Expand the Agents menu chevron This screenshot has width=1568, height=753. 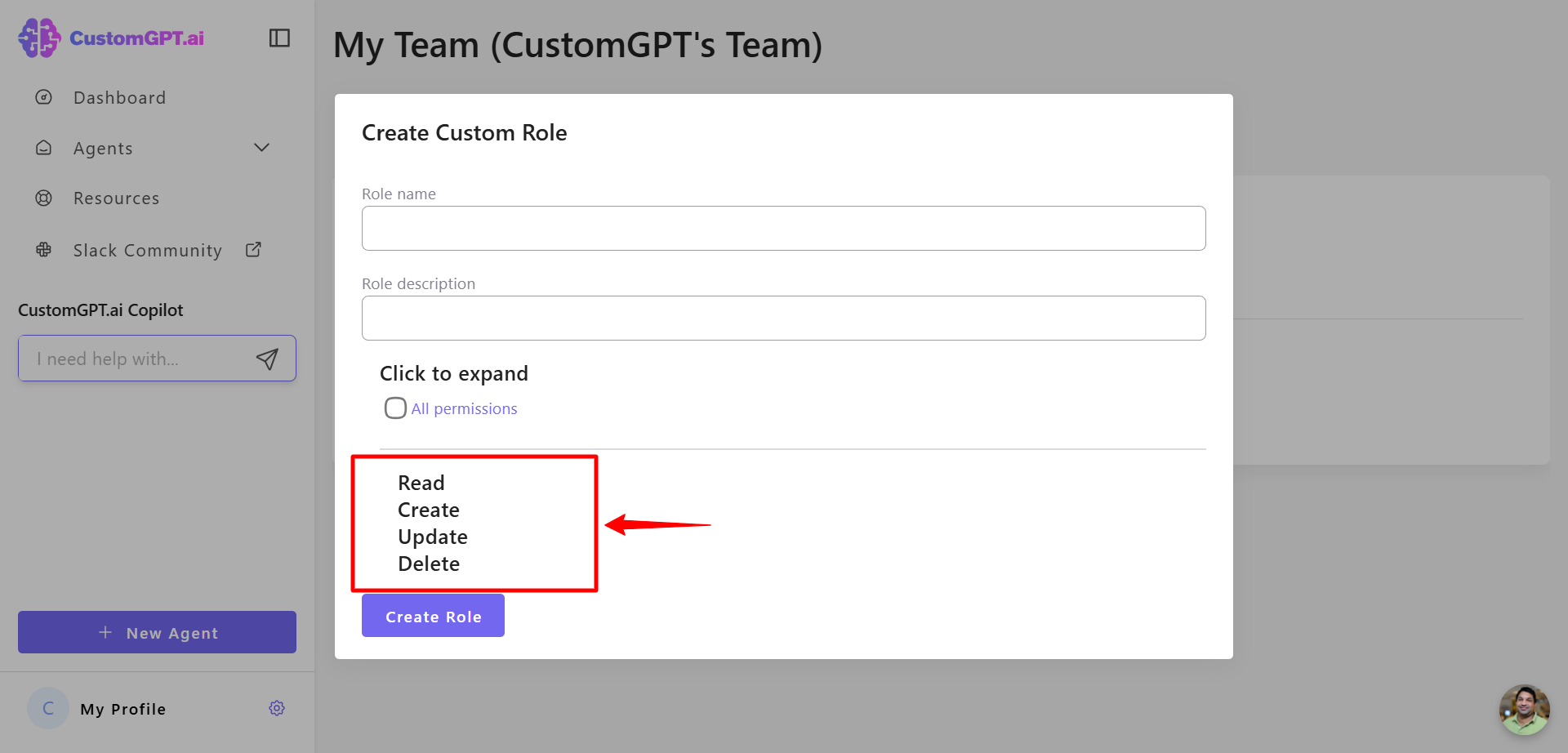coord(261,147)
